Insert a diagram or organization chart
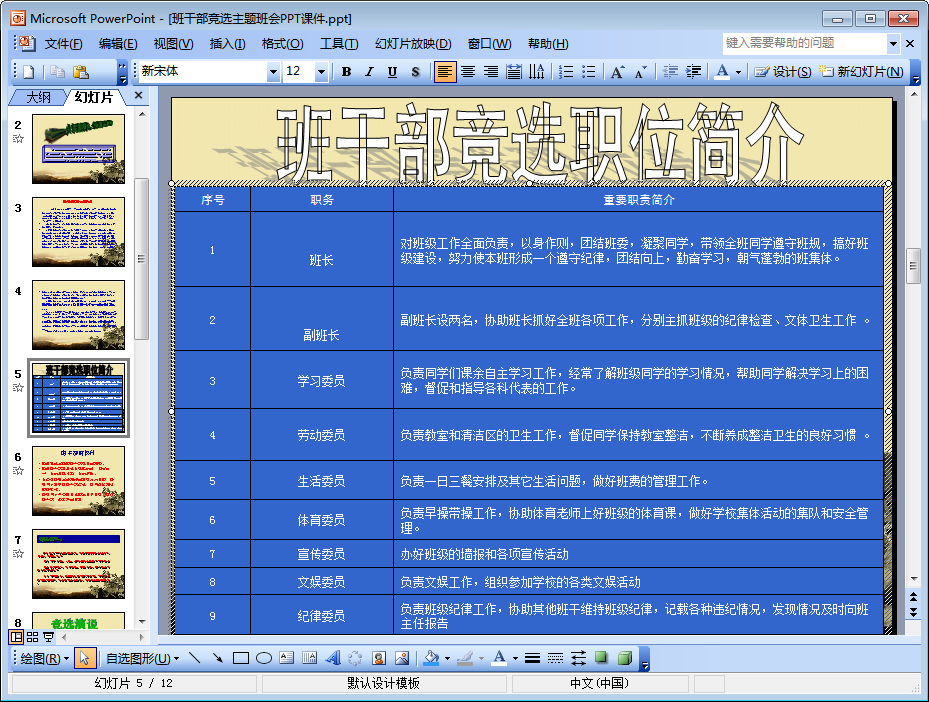 355,658
